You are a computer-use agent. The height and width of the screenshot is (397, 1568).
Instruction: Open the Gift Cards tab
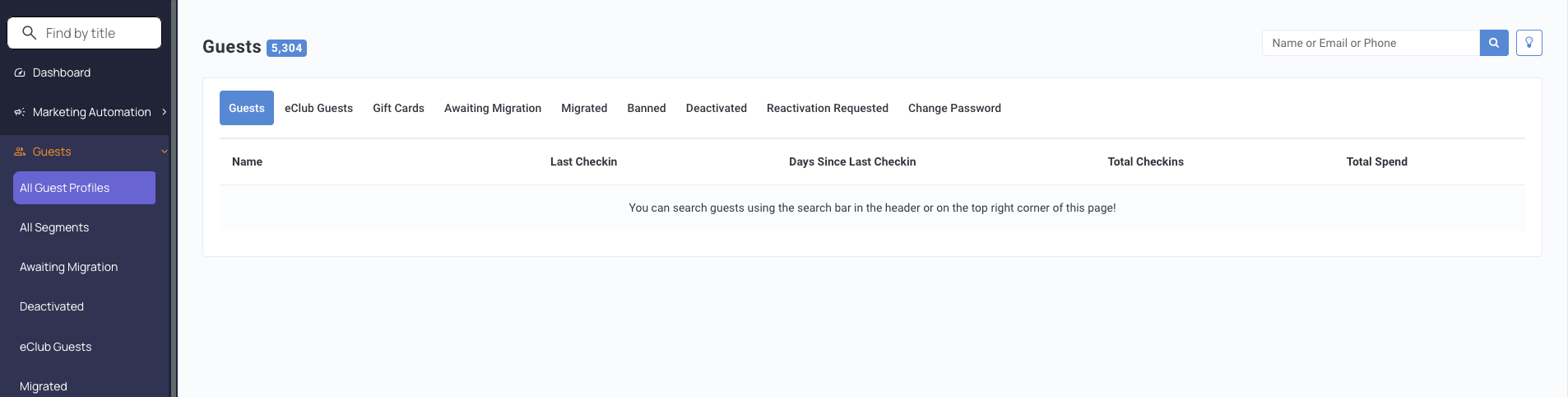point(398,108)
